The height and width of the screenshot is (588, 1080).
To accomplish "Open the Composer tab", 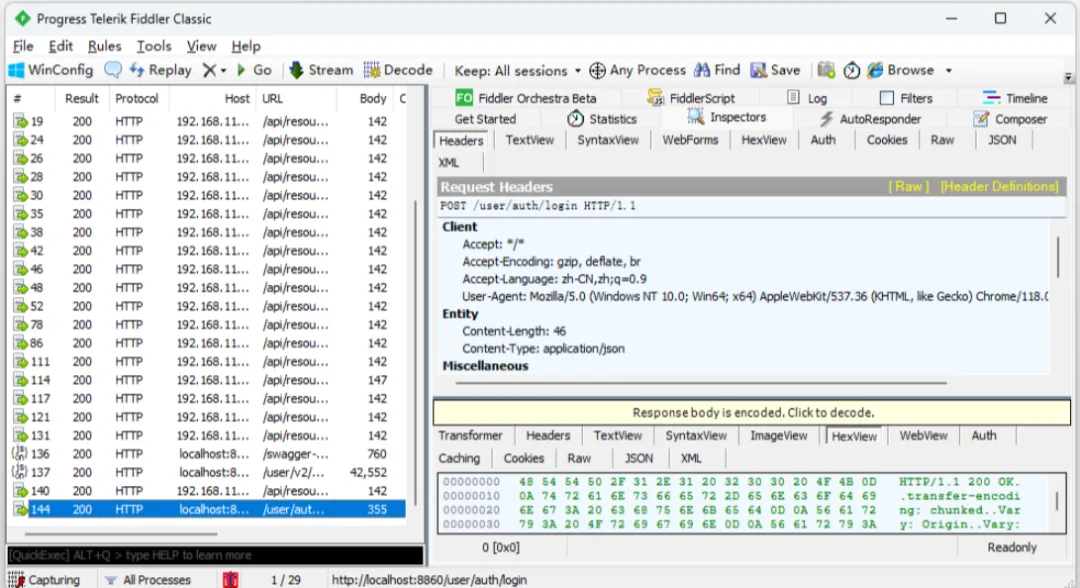I will [x=1010, y=119].
